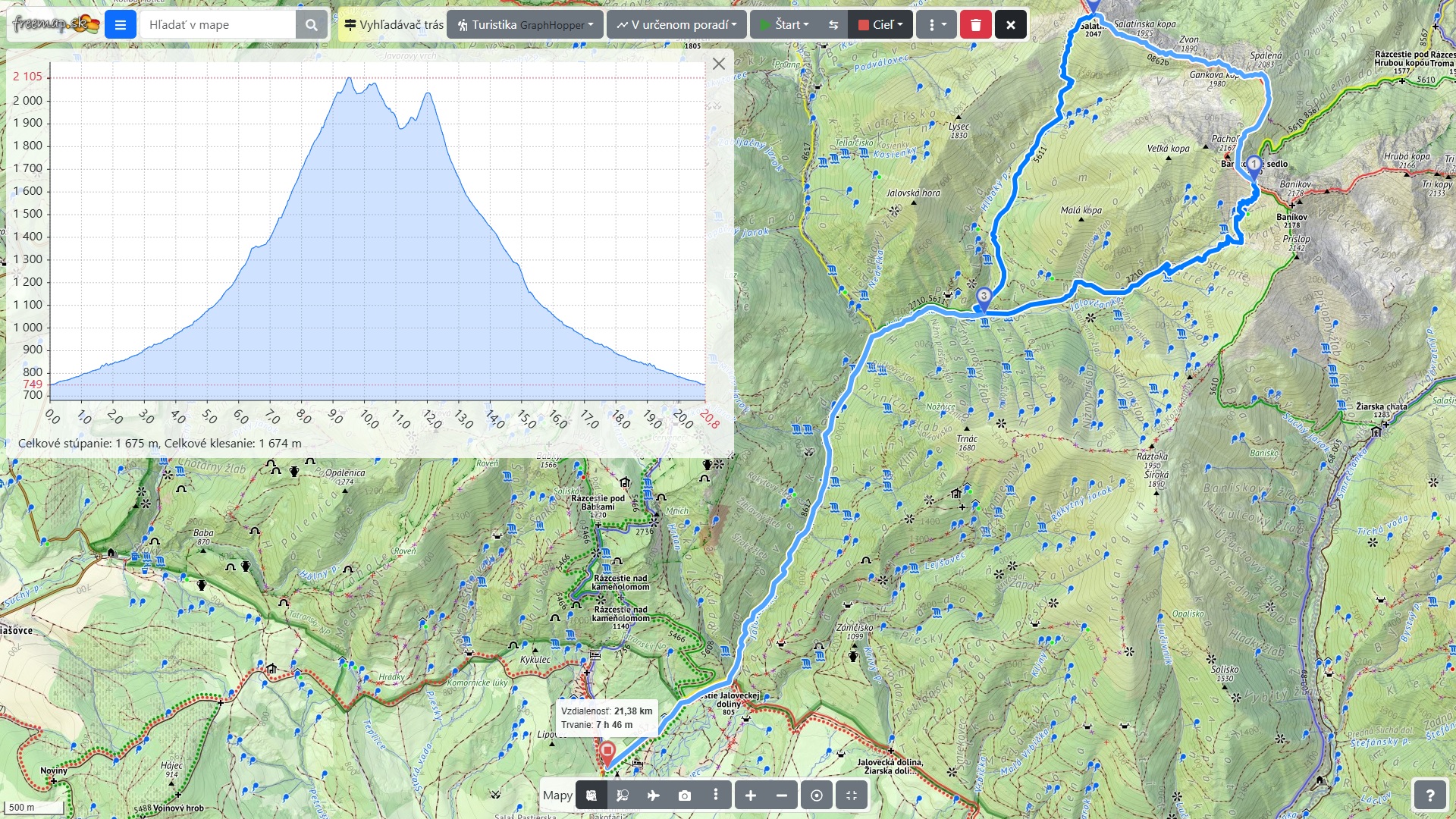Select the airplane aerial map layer

pyautogui.click(x=653, y=795)
